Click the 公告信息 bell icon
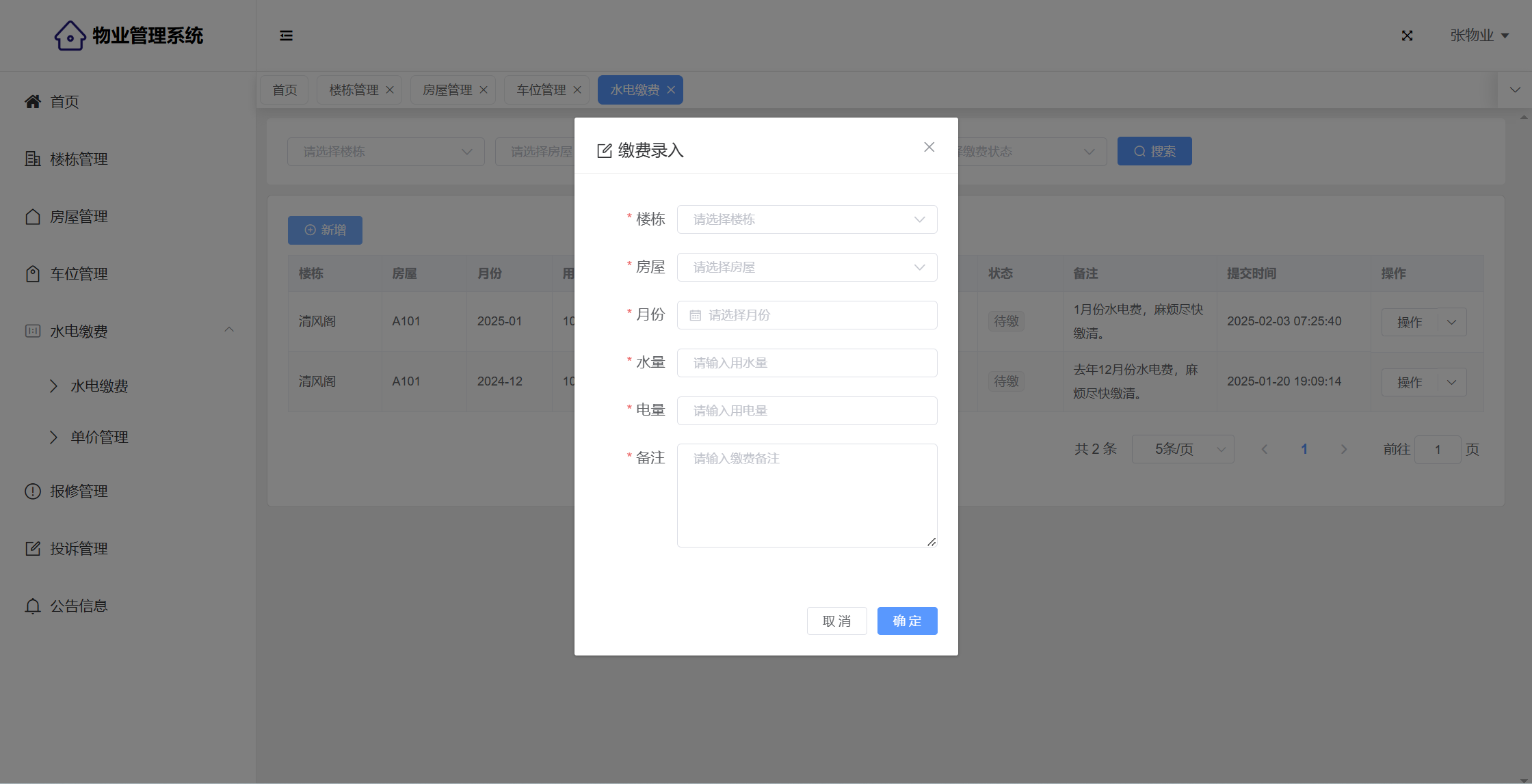This screenshot has height=784, width=1532. pos(33,606)
